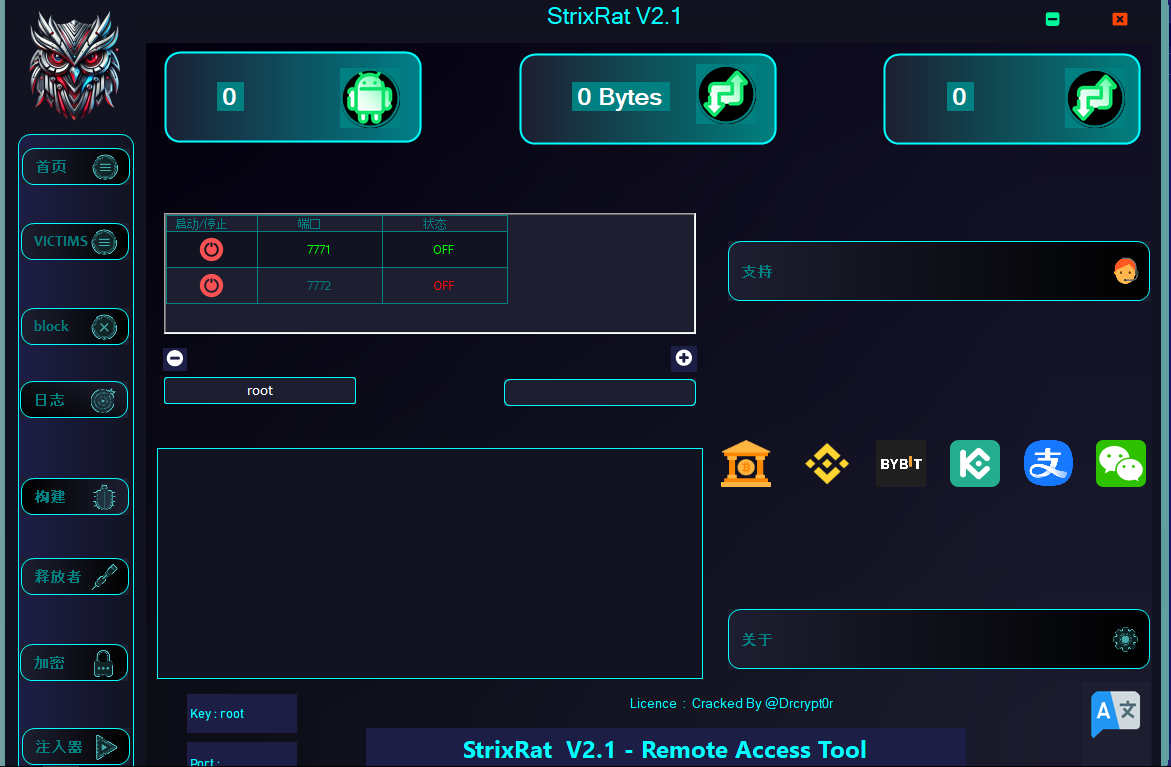Click the Binance logo icon

[x=827, y=464]
